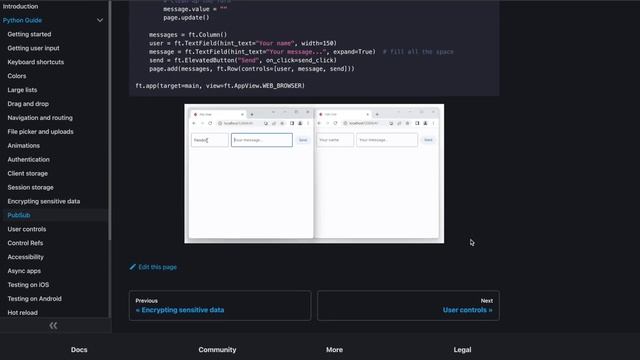Select the active PubSub sidebar item
The height and width of the screenshot is (360, 640).
tap(19, 215)
